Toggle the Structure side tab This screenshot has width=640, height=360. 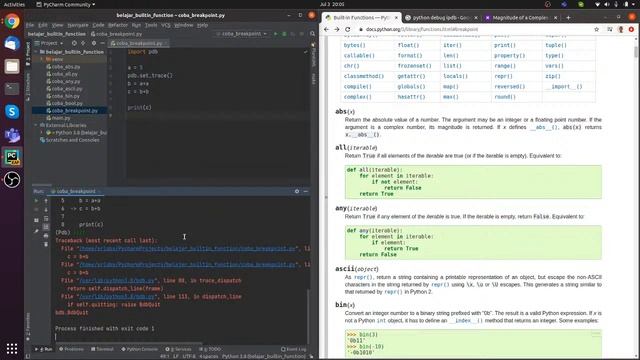(28, 87)
